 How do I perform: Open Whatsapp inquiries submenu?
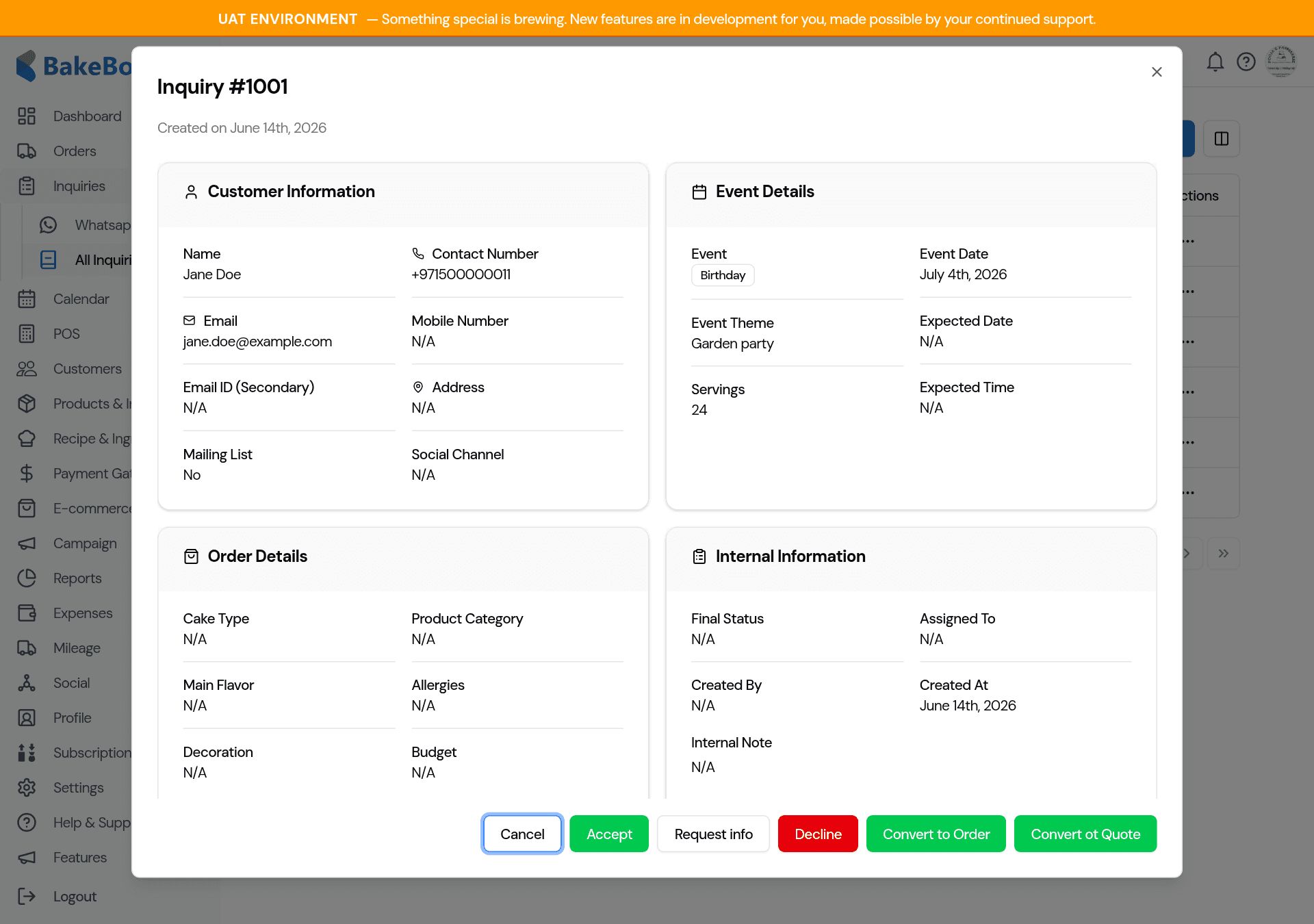click(x=103, y=225)
